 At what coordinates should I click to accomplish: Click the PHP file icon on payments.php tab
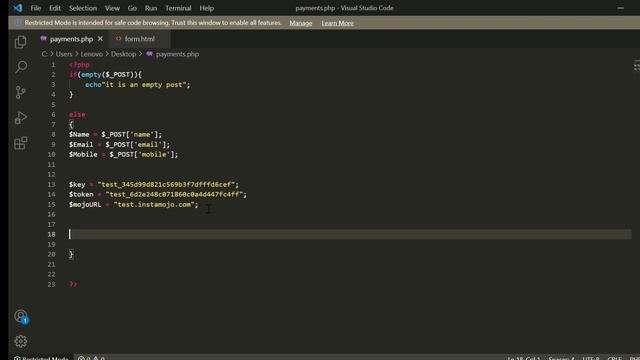[44, 39]
